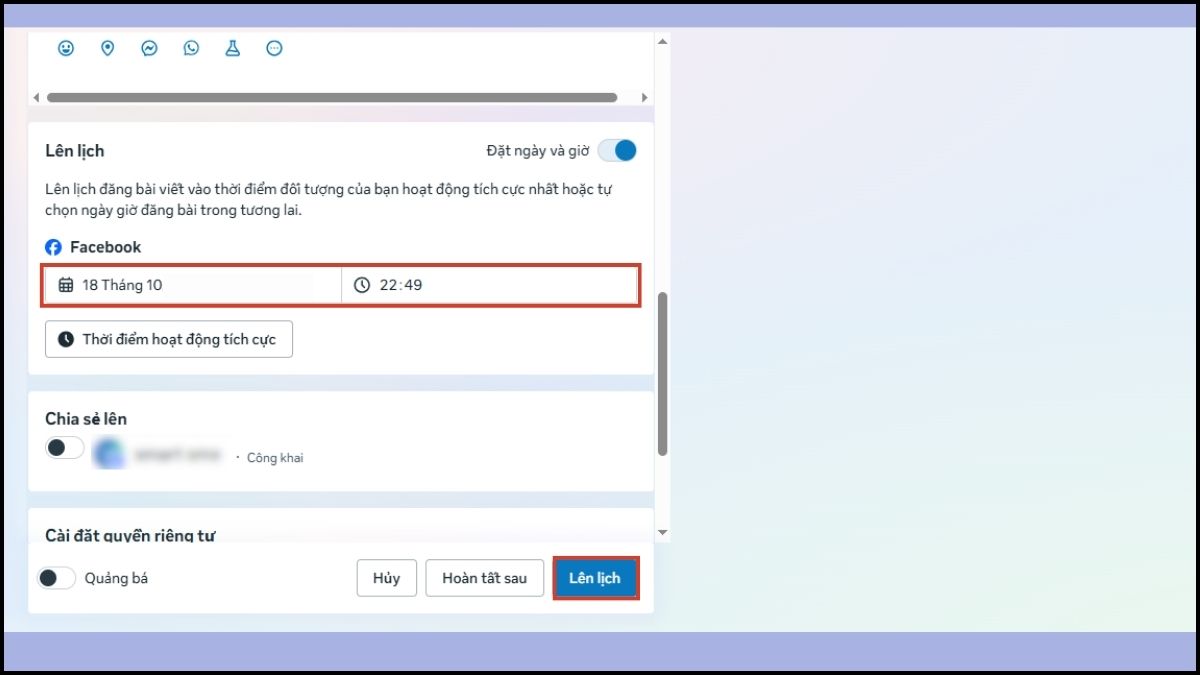Click the horizontal scrollbar right arrow
This screenshot has width=1200, height=675.
644,97
